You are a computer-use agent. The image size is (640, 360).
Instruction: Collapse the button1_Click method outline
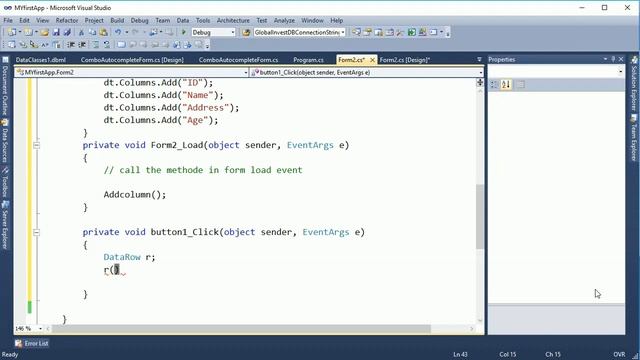[36, 233]
